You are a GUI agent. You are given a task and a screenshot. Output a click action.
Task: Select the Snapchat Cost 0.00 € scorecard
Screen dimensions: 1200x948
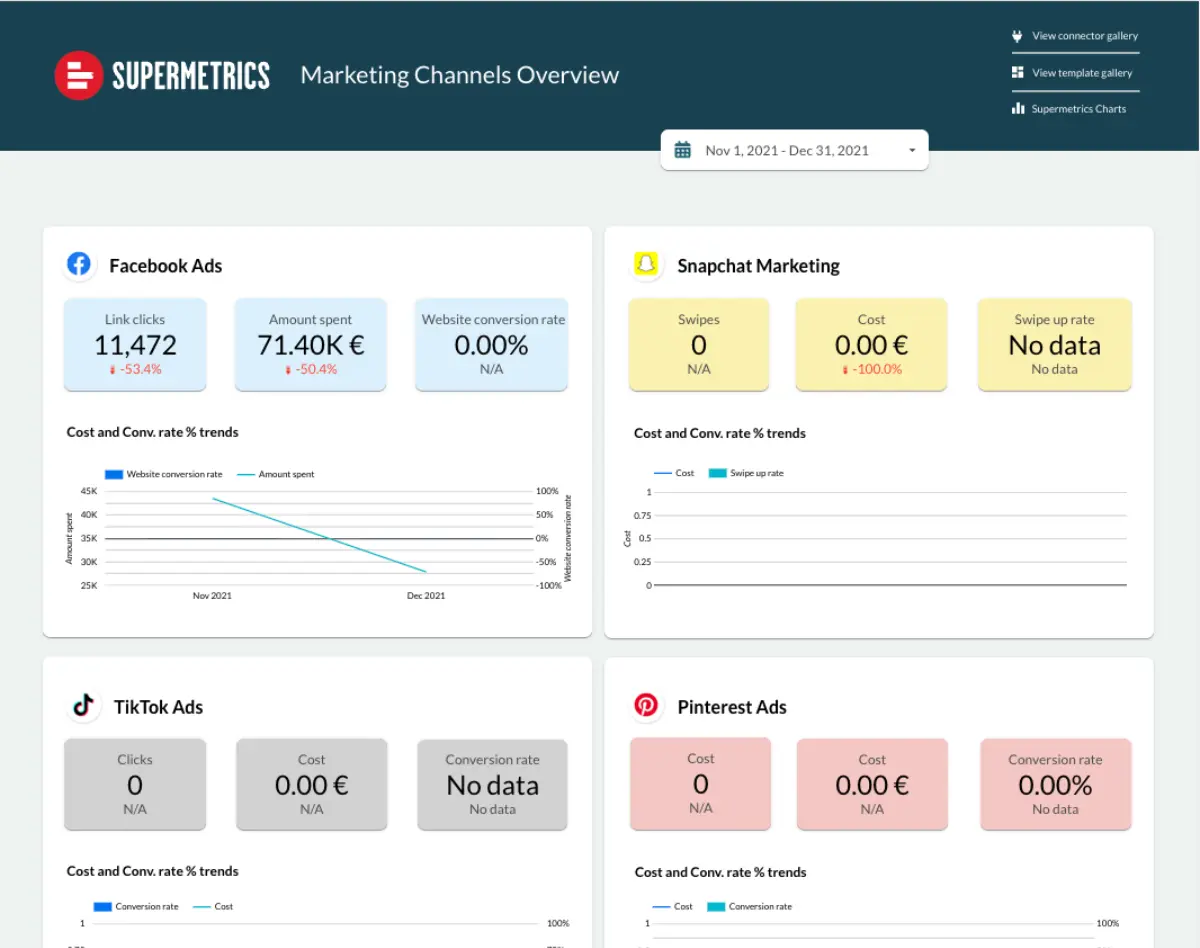(871, 344)
